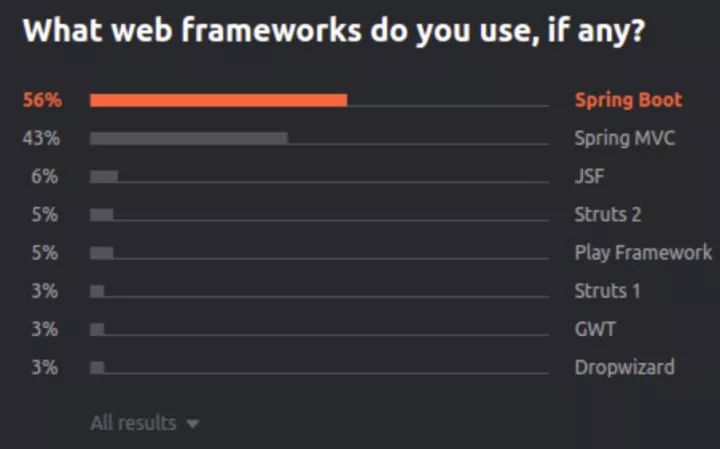Select the gray Spring MVC bar
720x449 pixels.
click(188, 138)
